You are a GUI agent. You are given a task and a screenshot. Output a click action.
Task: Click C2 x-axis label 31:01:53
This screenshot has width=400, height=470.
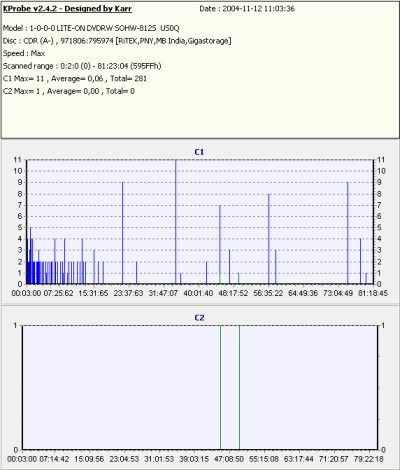pyautogui.click(x=159, y=459)
